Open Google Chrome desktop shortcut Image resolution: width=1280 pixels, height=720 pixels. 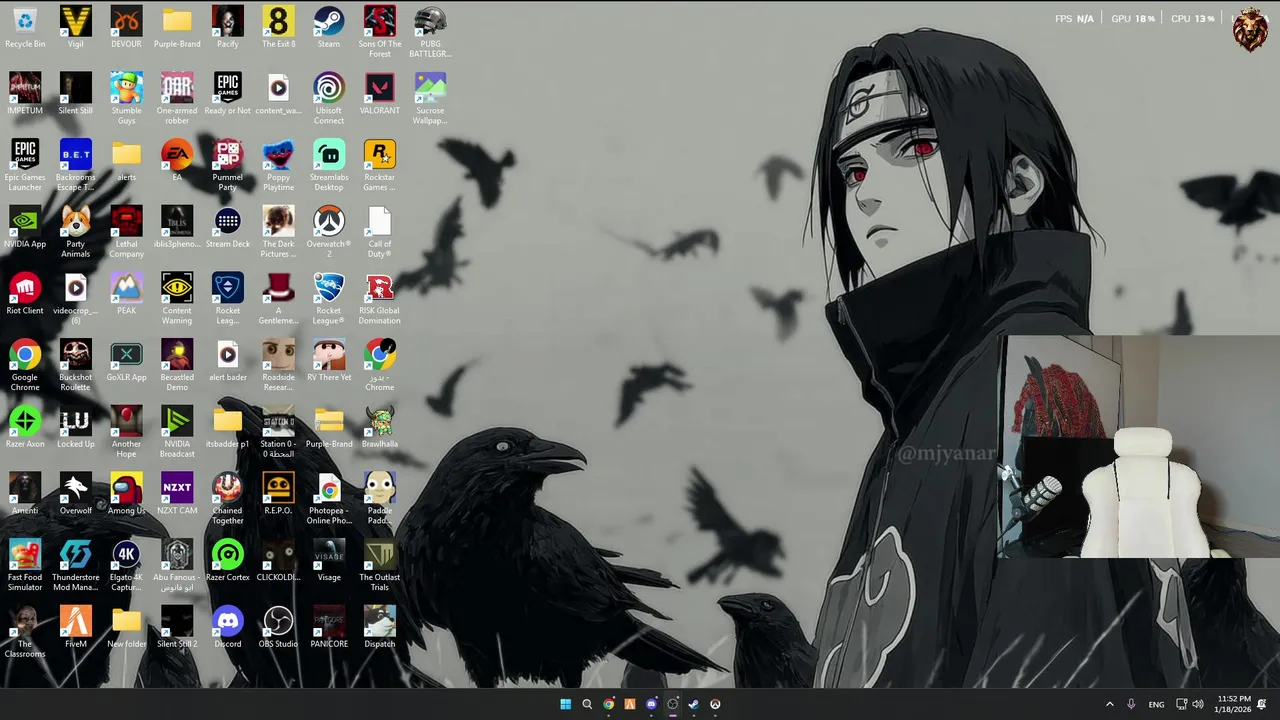pyautogui.click(x=25, y=366)
